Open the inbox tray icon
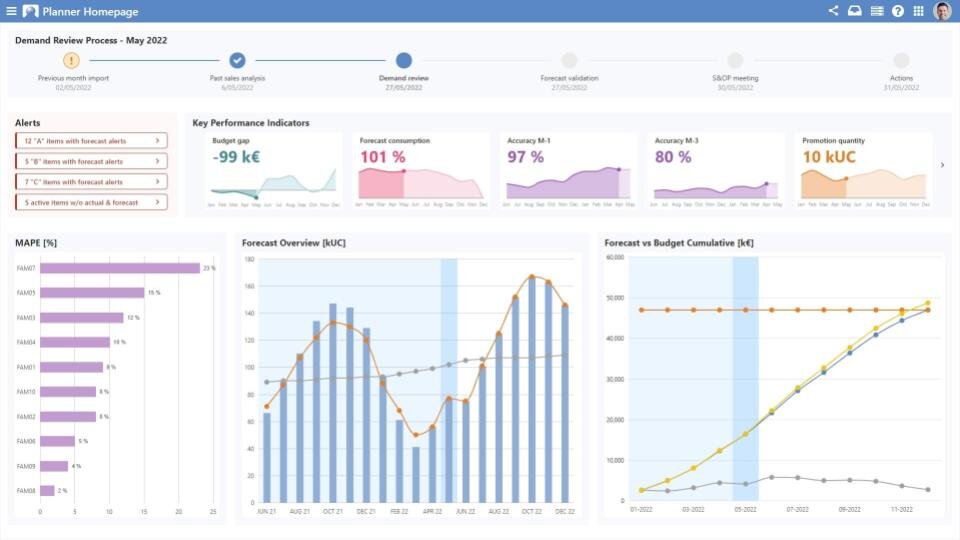960x540 pixels. (x=855, y=11)
